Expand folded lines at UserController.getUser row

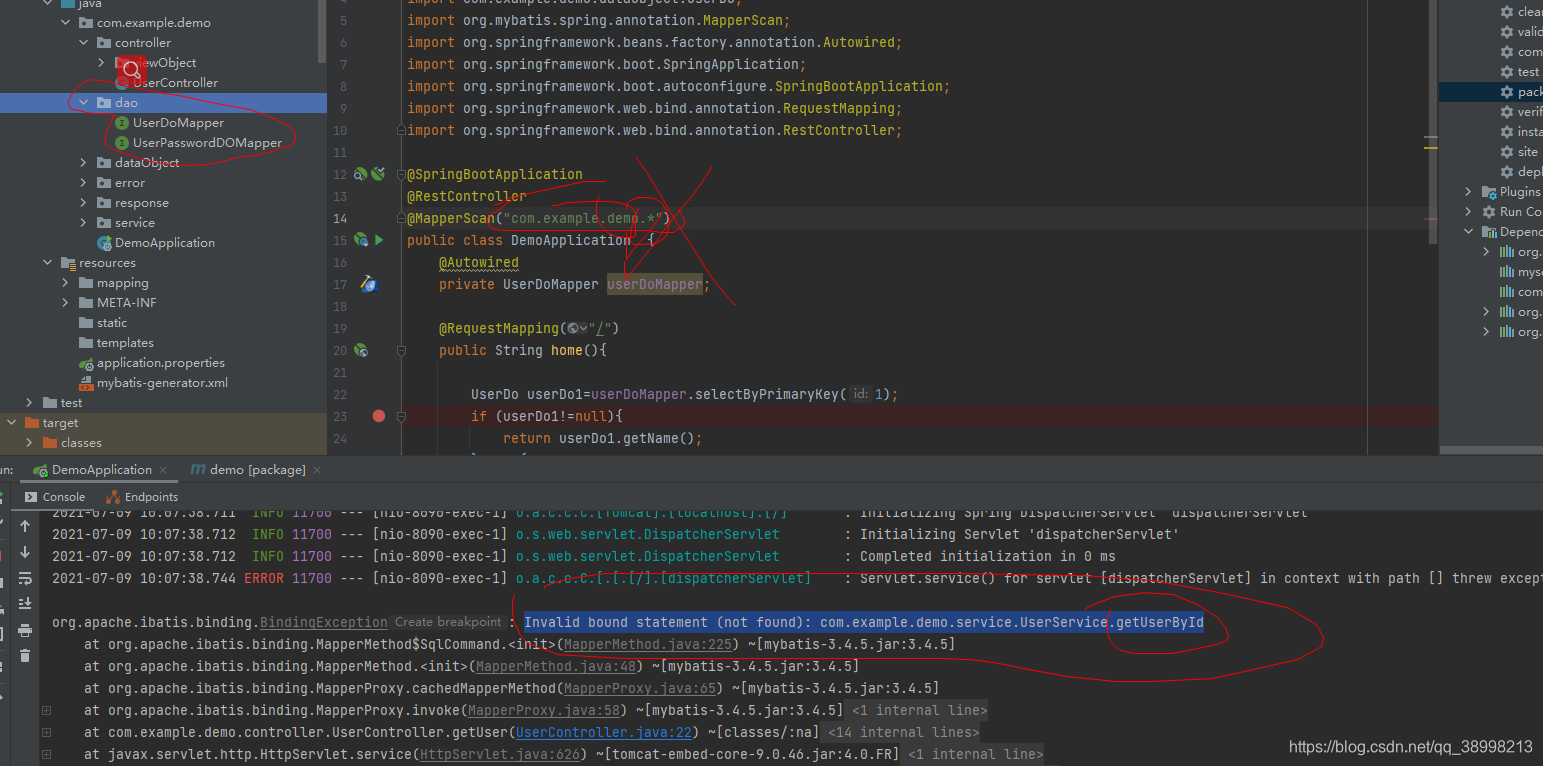(x=46, y=732)
